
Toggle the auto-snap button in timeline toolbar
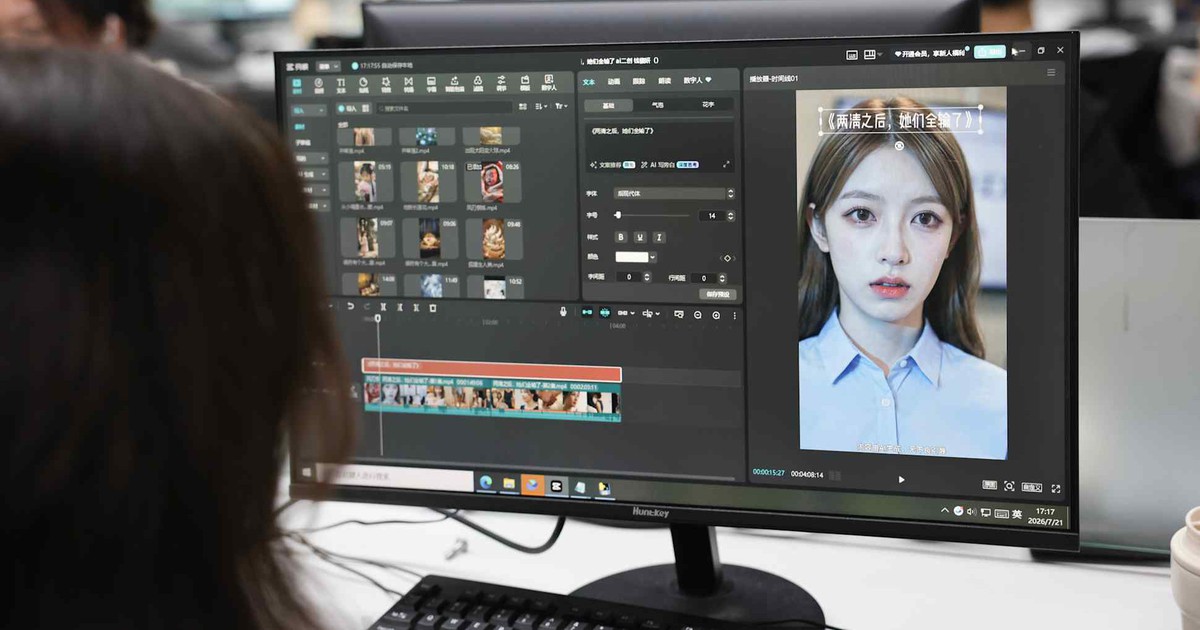[x=604, y=313]
